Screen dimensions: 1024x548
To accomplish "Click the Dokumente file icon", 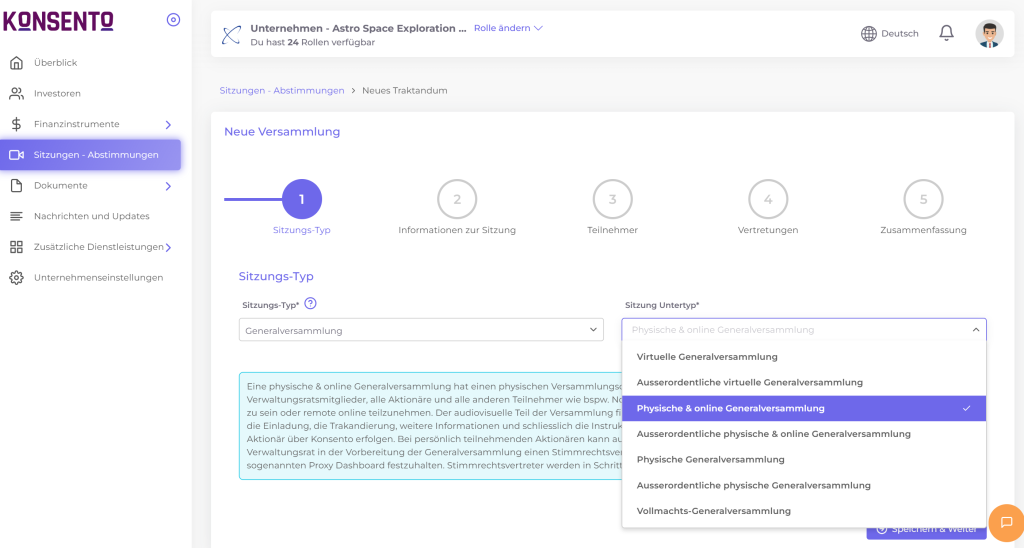I will [16, 185].
